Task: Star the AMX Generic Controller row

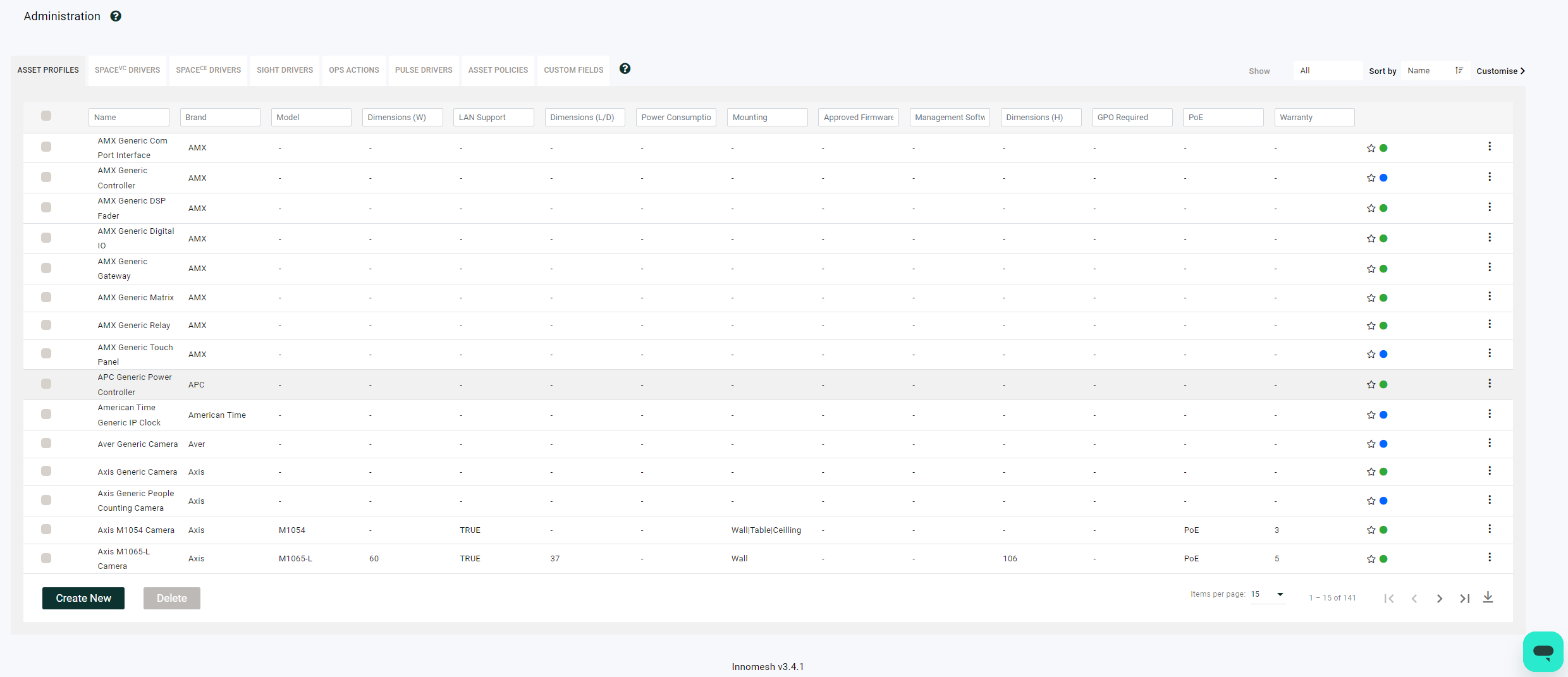Action: pyautogui.click(x=1371, y=178)
